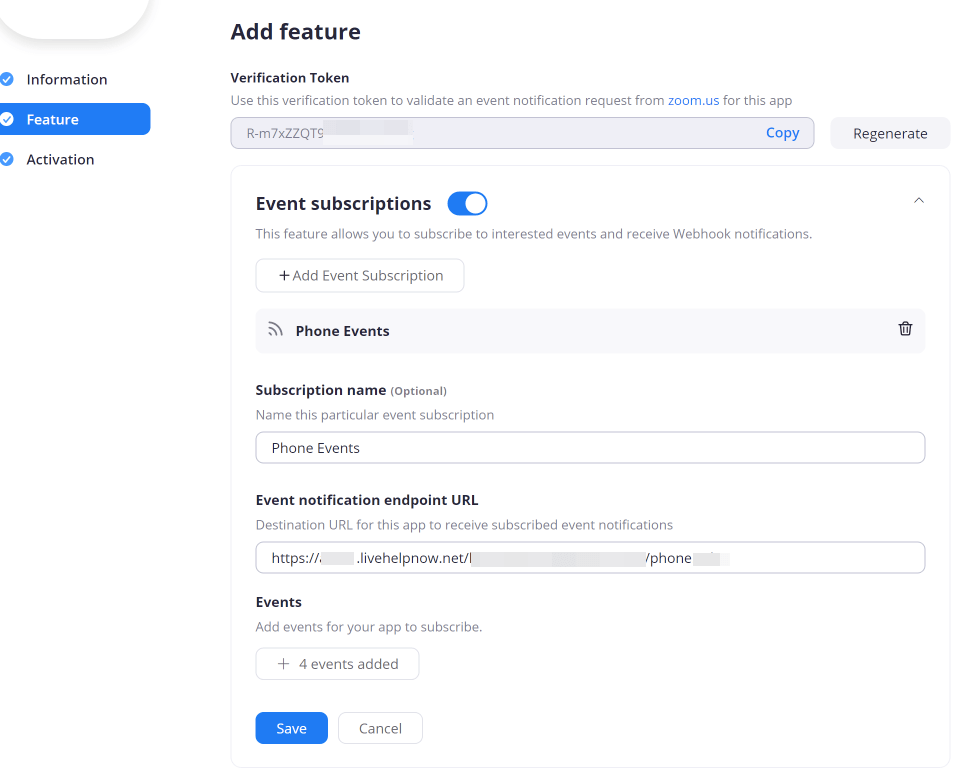Open the zoom.us link
Screen dimensions: 964x783
694,100
